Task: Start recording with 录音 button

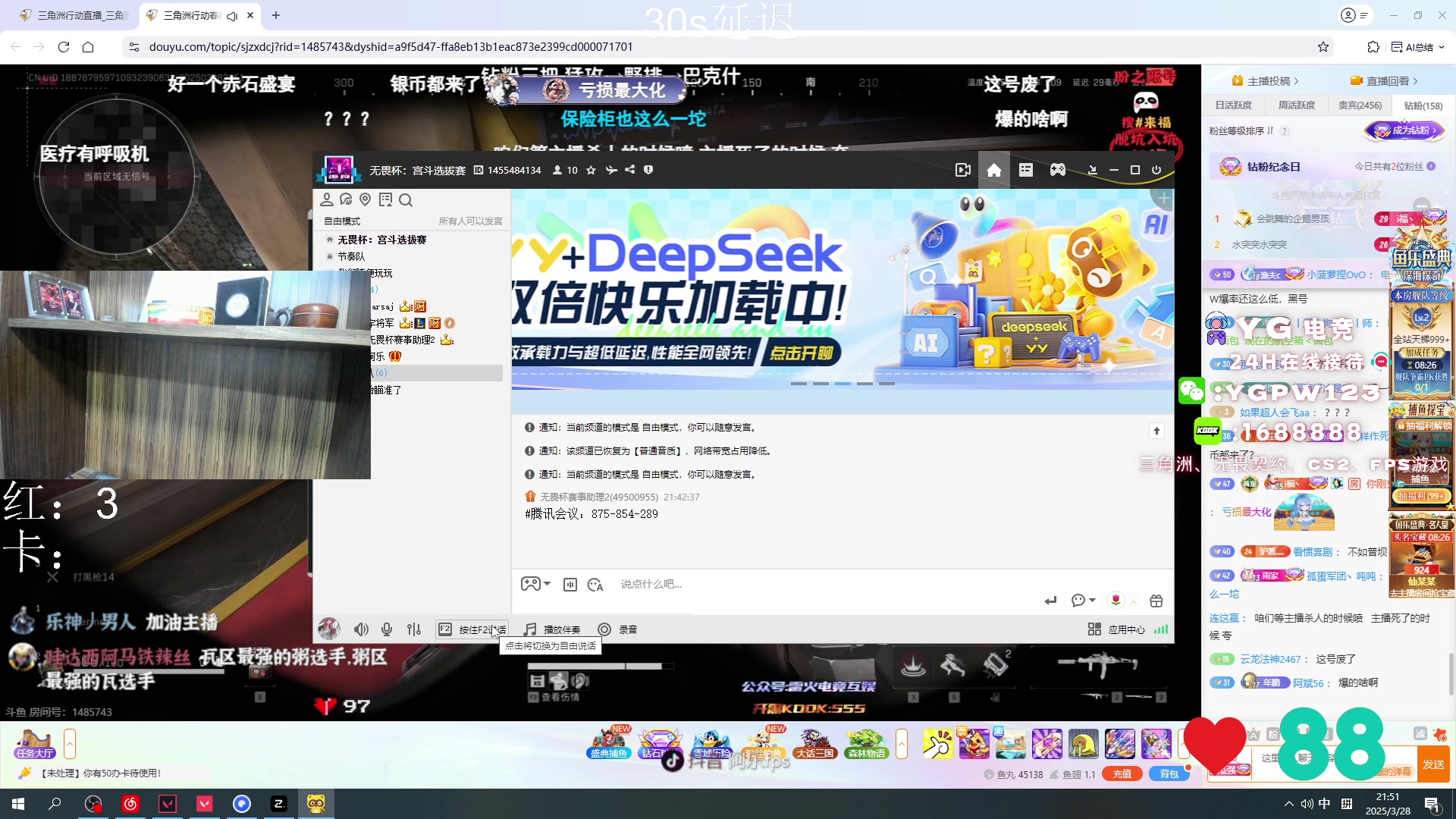Action: (617, 629)
